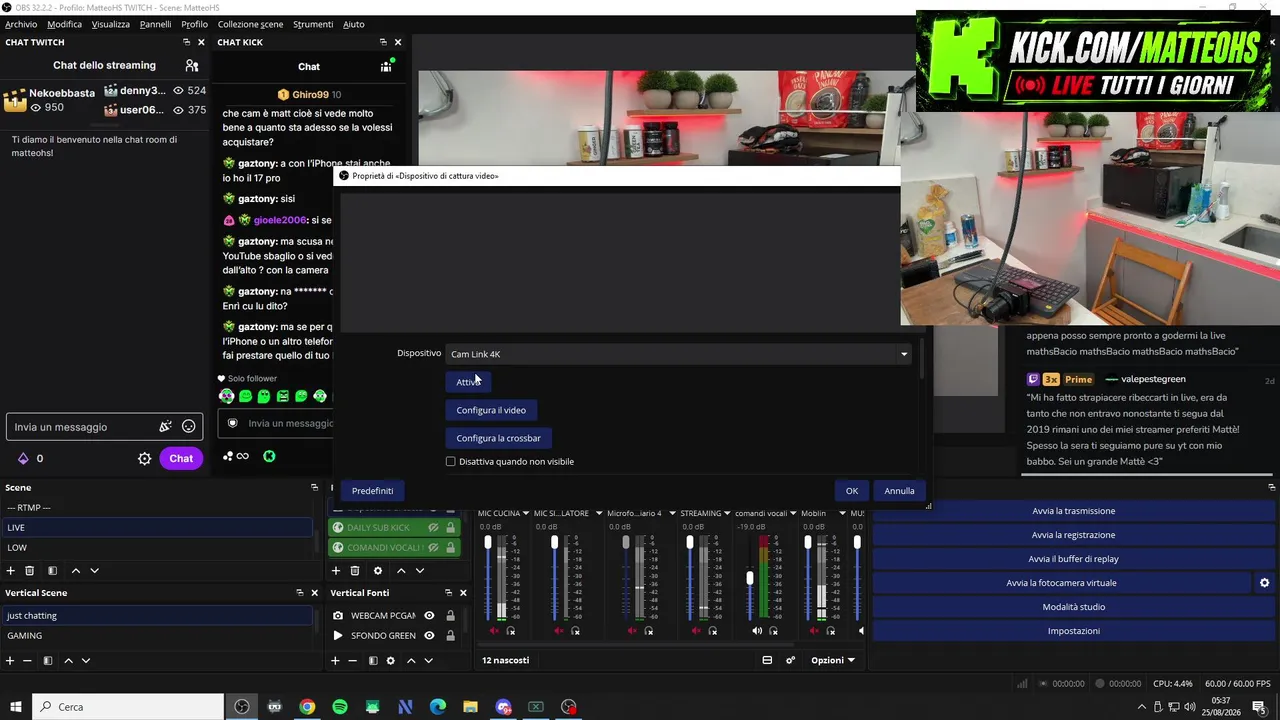Open the Strumenti menu
The width and height of the screenshot is (1280, 720).
pos(313,24)
